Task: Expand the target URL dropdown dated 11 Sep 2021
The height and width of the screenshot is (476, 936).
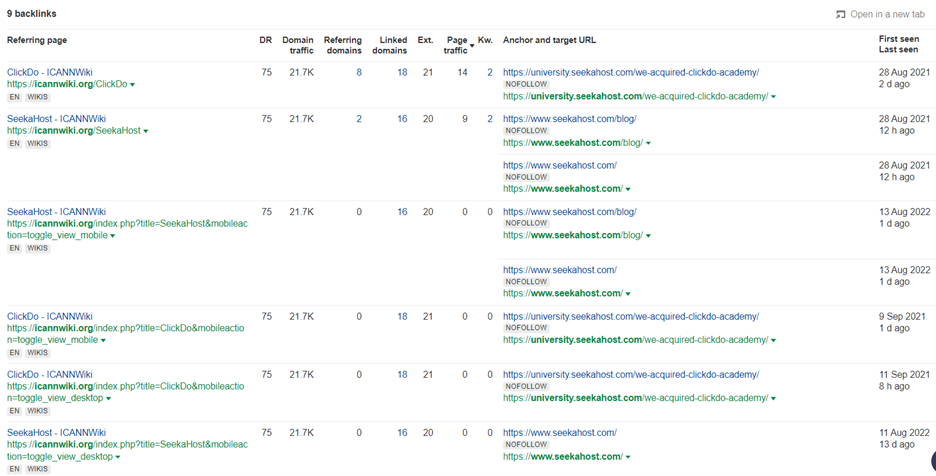Action: tap(774, 398)
